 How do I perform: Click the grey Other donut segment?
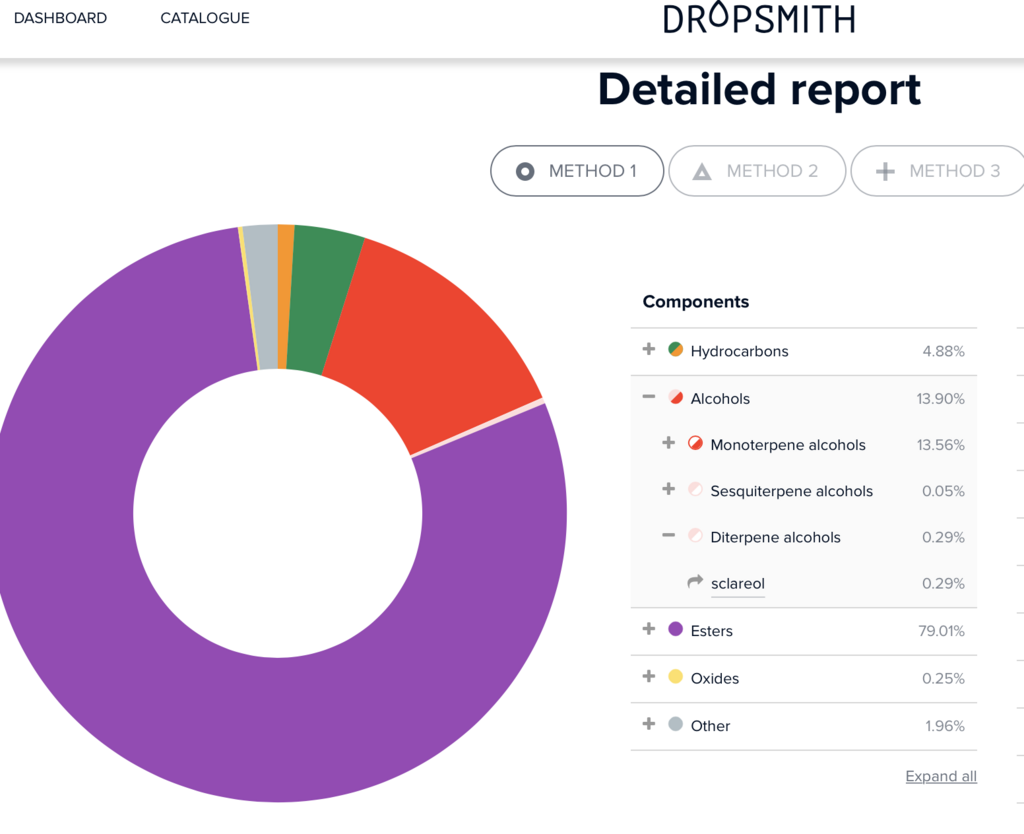click(x=263, y=297)
